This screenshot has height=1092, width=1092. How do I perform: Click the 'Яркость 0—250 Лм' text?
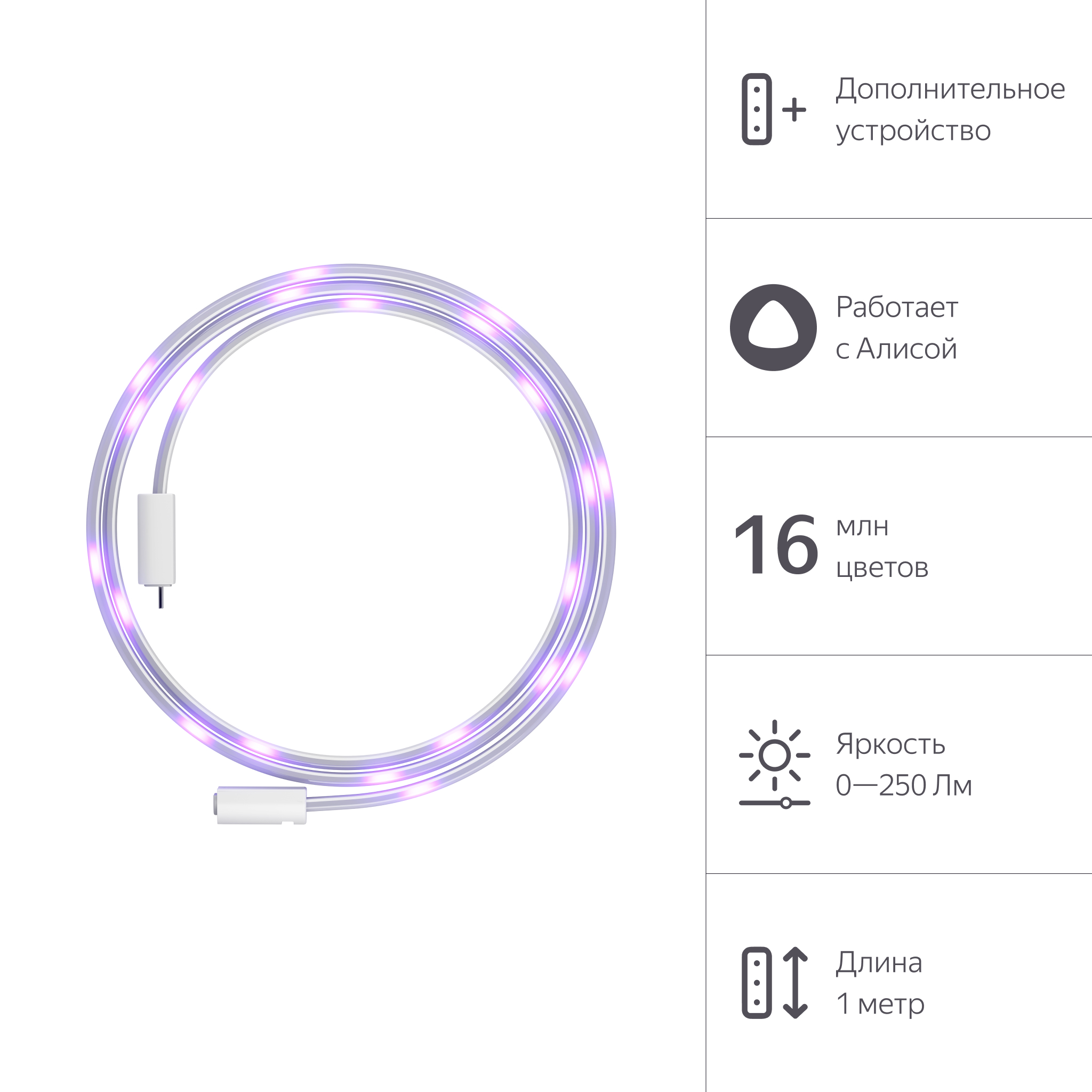[x=904, y=765]
